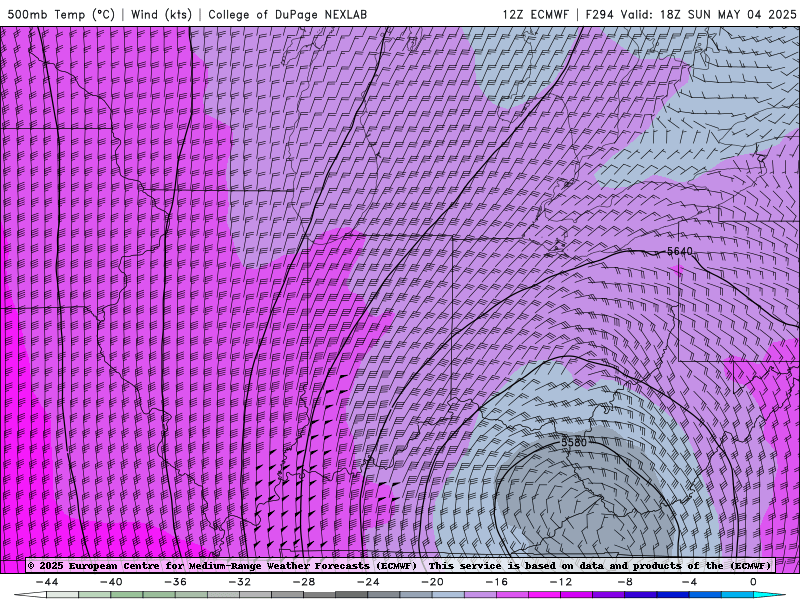Click the ECMWF copyright notice banner
The width and height of the screenshot is (800, 600).
point(399,566)
